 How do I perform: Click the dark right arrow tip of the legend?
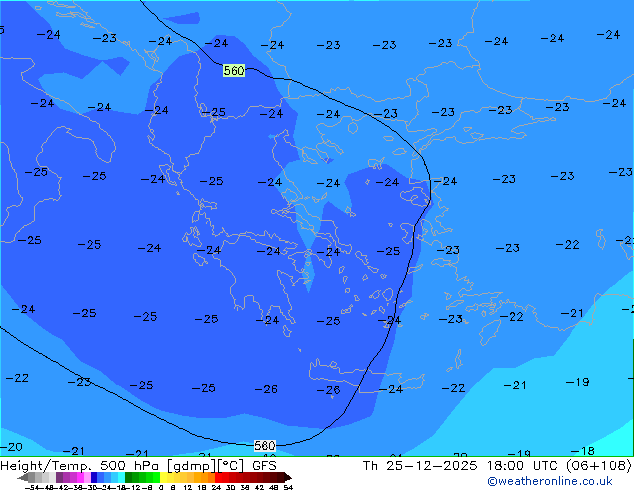click(x=288, y=477)
